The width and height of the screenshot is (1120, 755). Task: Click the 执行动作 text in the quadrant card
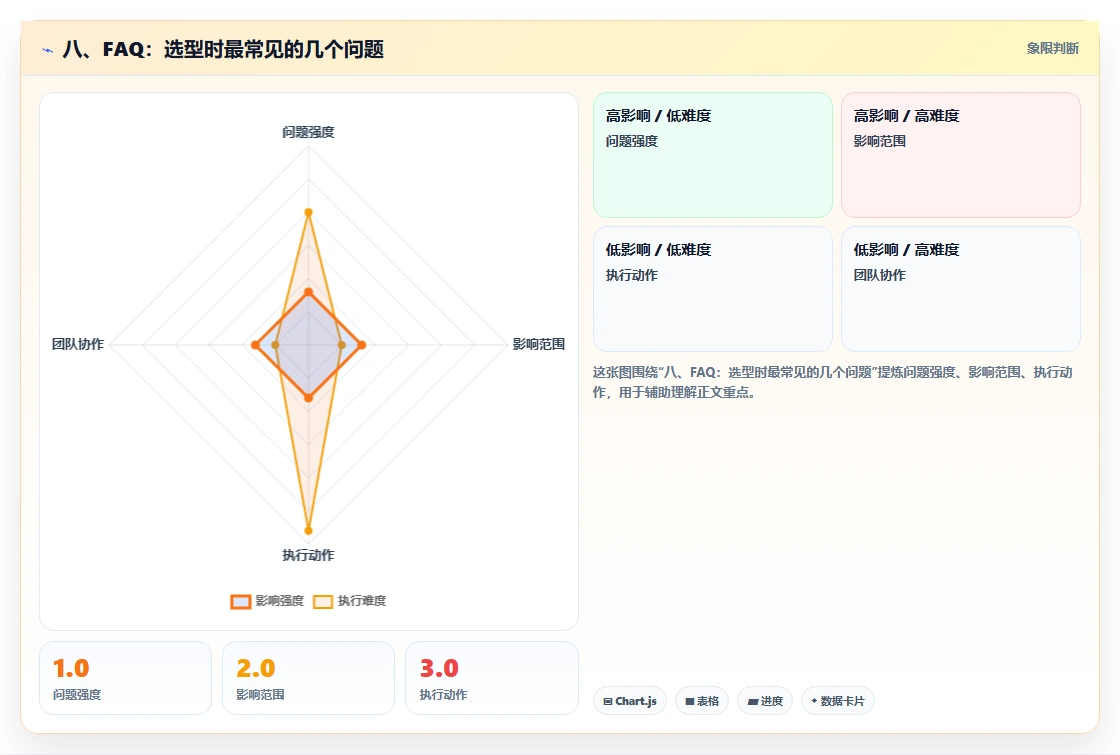pos(631,275)
